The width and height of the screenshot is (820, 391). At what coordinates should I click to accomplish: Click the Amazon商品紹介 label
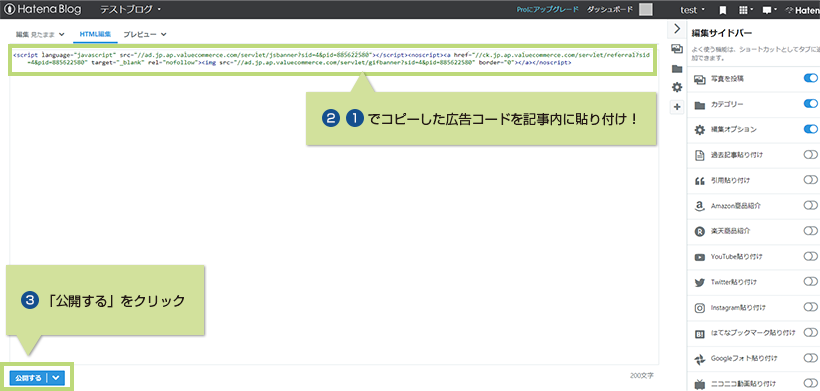click(736, 205)
